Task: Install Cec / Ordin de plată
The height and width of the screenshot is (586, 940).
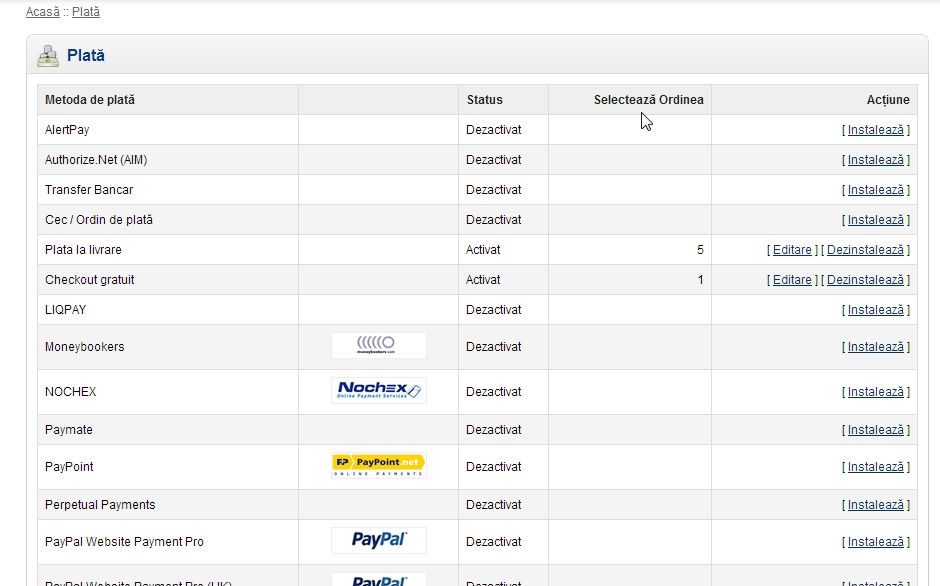Action: tap(875, 220)
